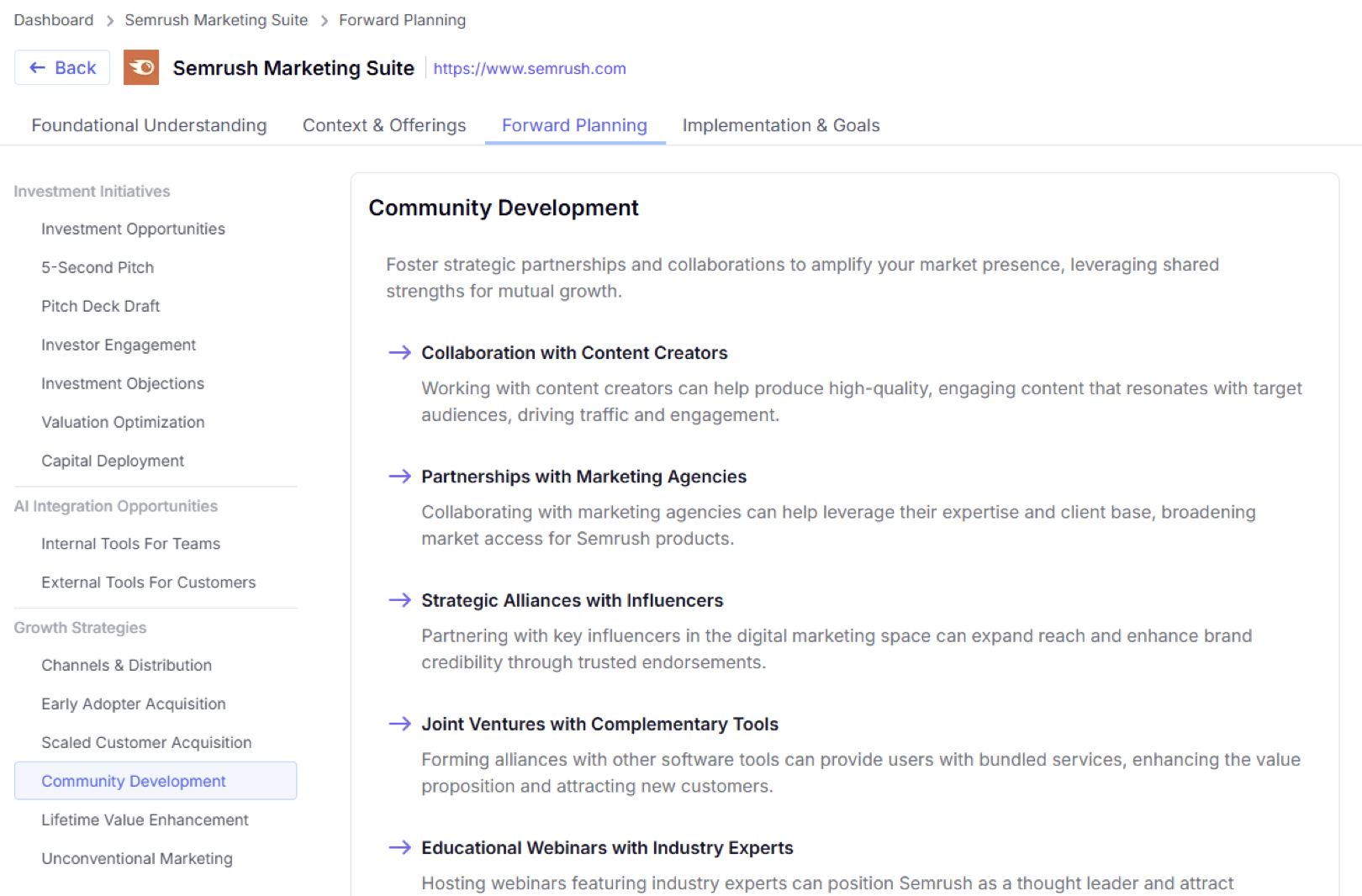Screen dimensions: 1362x896
Task: Switch to the Context & Offerings tab
Action: click(383, 125)
